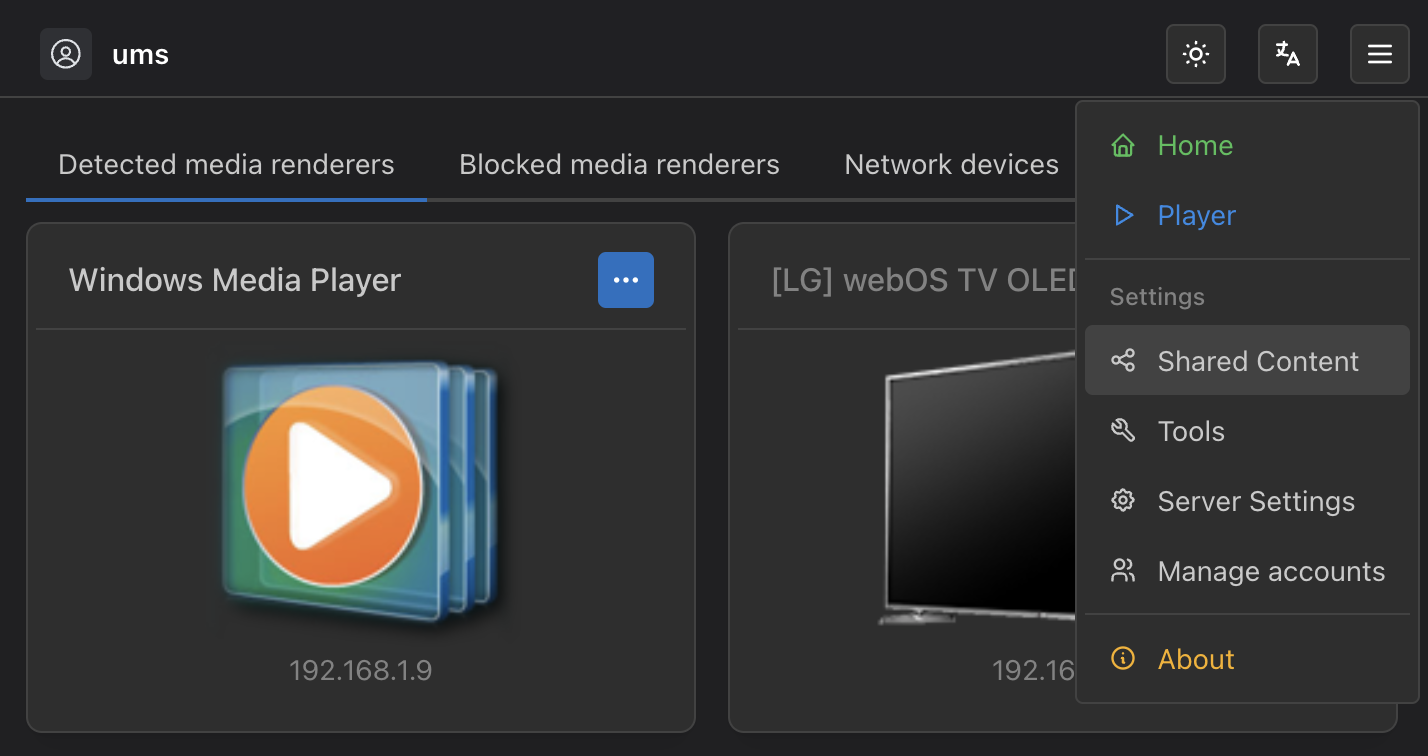Click the Server Settings gear icon
This screenshot has height=756, width=1428.
click(x=1123, y=500)
